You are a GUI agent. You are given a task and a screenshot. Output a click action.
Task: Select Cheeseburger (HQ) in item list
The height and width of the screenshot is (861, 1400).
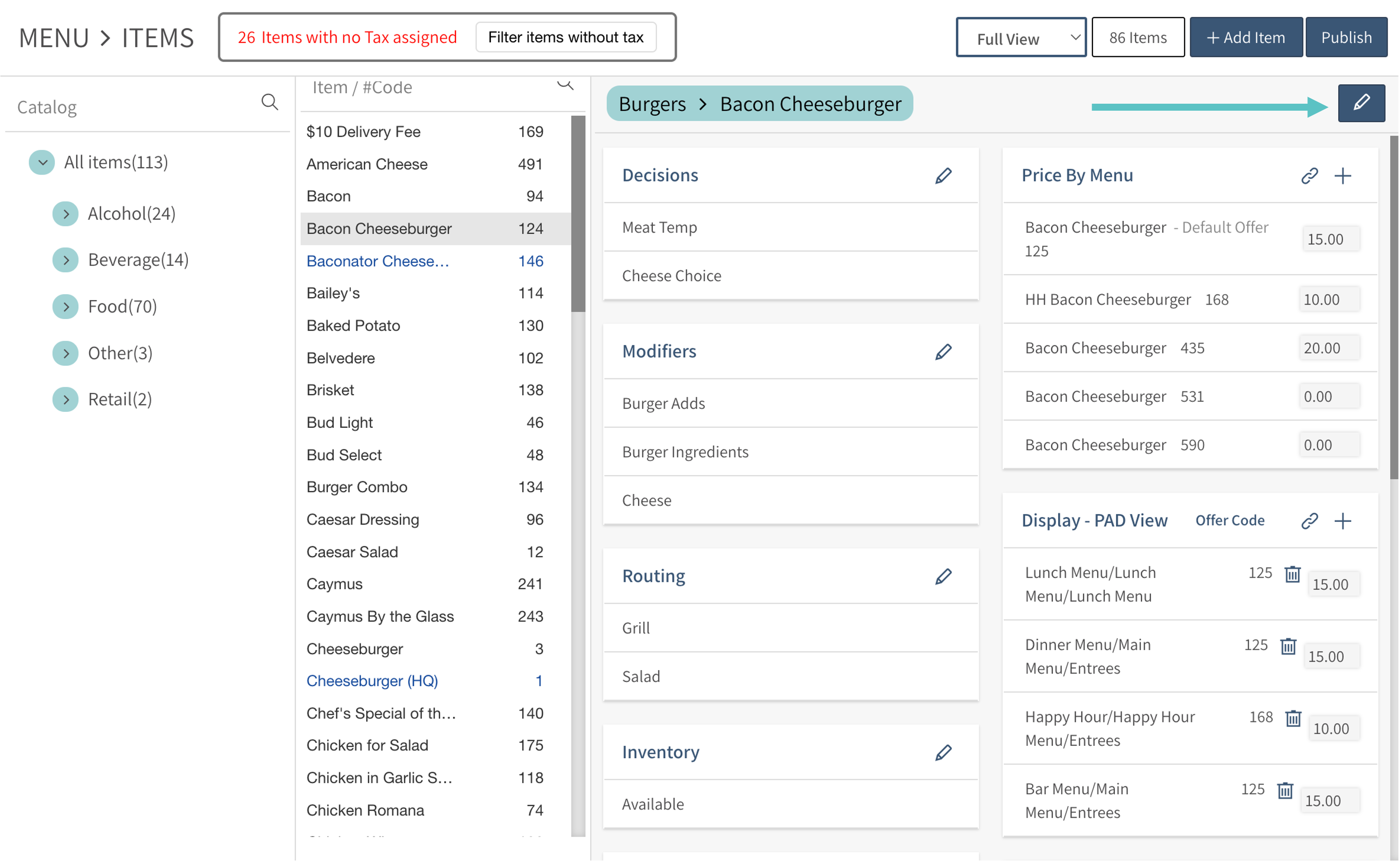tap(372, 681)
